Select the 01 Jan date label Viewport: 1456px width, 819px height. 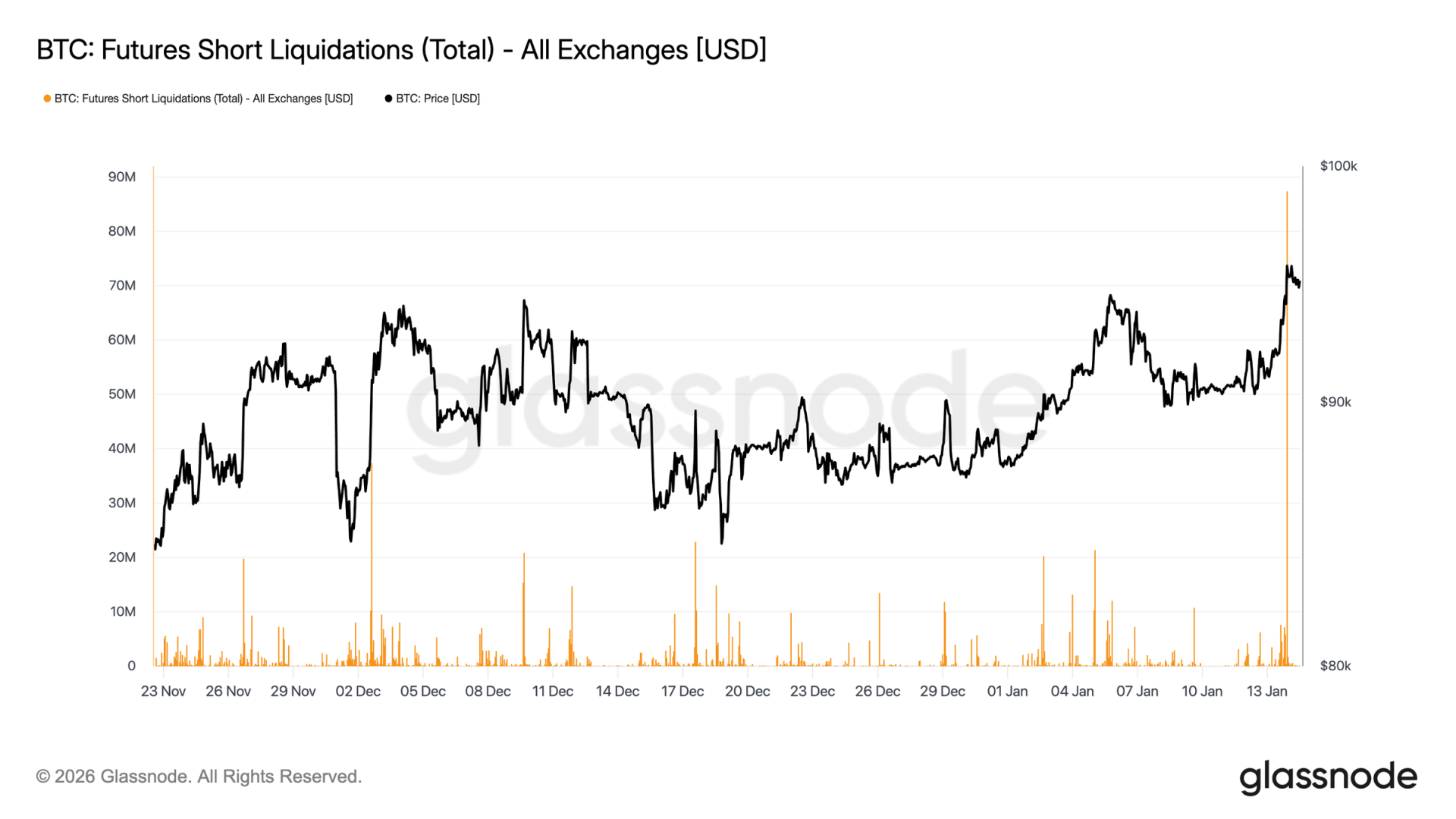tap(1007, 692)
